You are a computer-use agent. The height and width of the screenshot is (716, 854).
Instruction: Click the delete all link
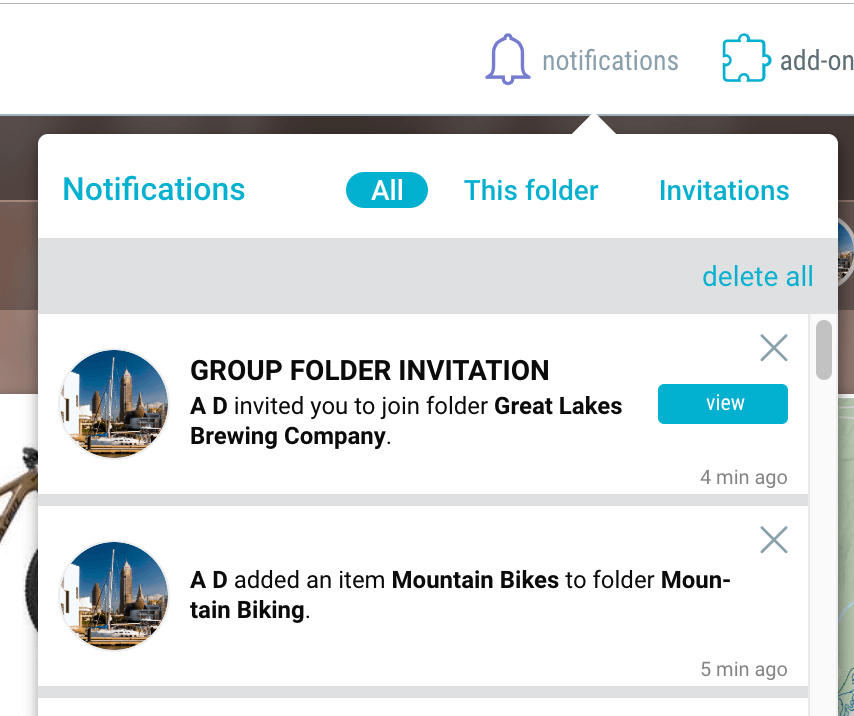pos(757,276)
